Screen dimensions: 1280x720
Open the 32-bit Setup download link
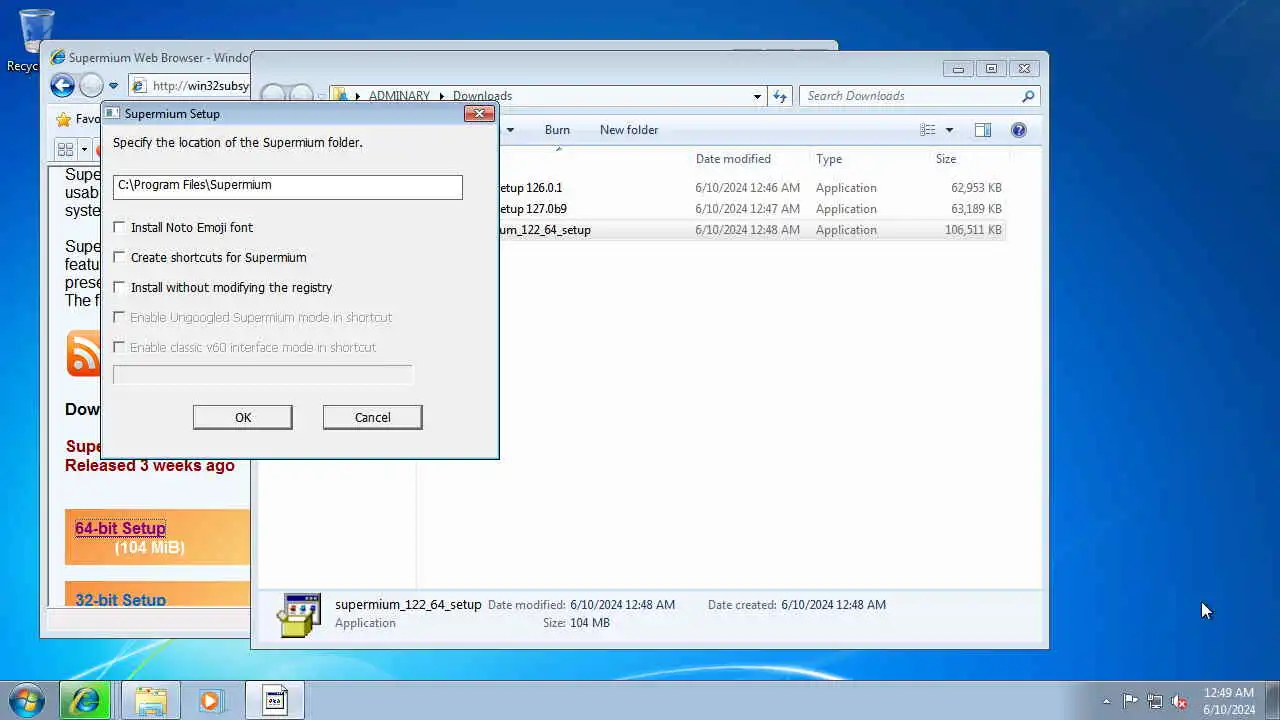tap(120, 600)
